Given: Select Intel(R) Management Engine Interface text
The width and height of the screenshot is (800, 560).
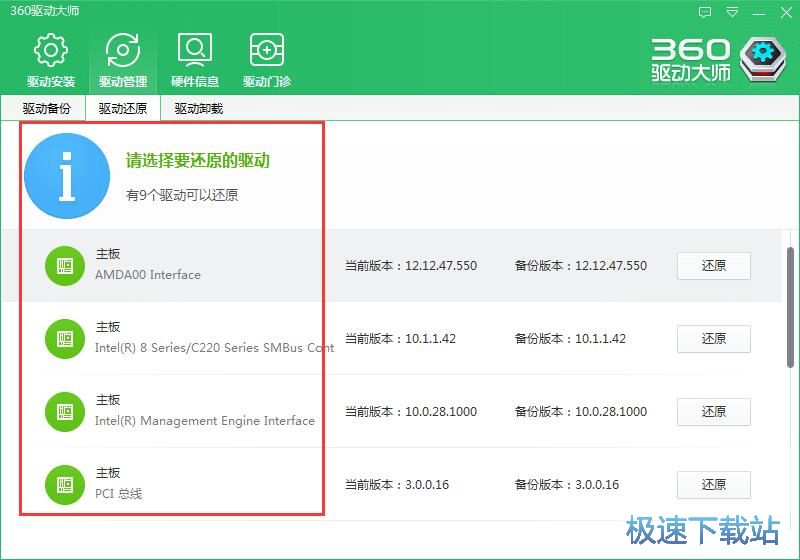Looking at the screenshot, I should point(205,421).
